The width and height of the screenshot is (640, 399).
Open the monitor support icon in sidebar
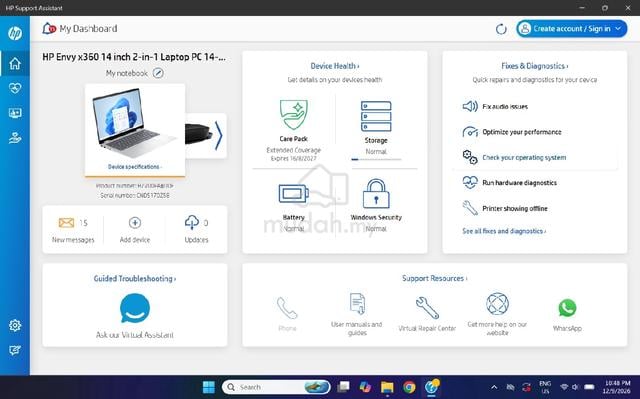(15, 113)
